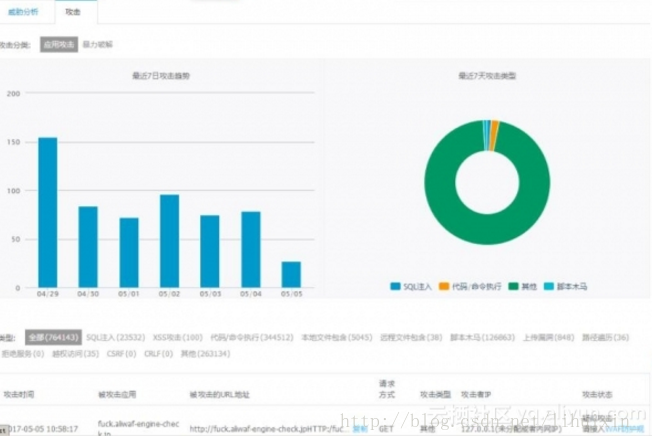Select the 攻击 tab

73,12
